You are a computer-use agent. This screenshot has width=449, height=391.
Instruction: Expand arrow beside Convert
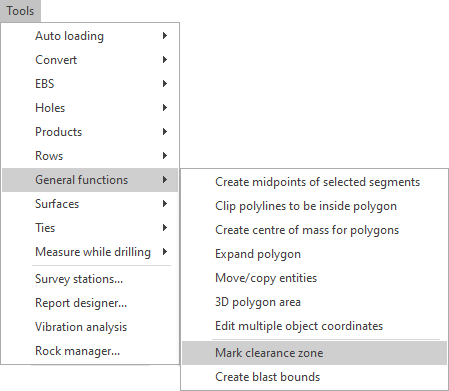165,60
